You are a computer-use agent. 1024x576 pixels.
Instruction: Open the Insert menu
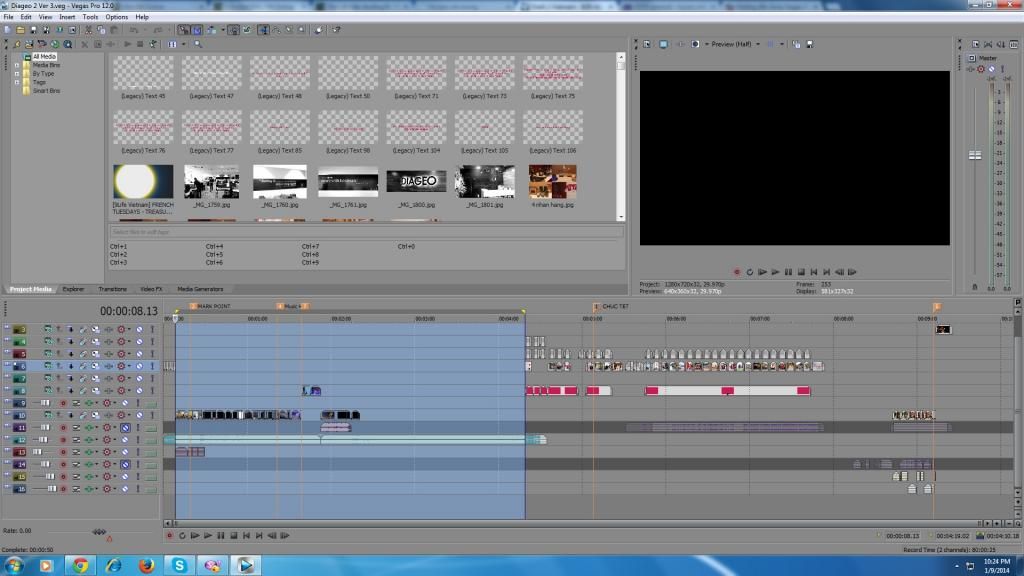click(x=67, y=17)
